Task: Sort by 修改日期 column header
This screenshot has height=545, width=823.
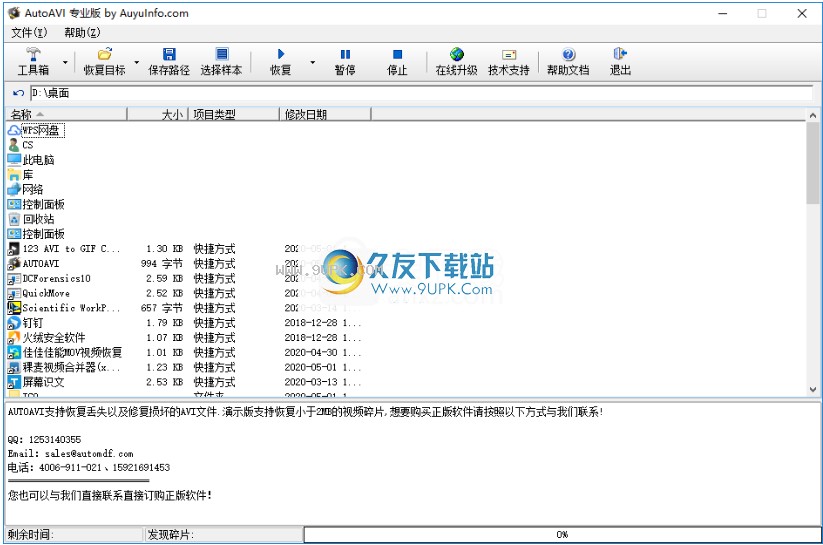Action: tap(325, 114)
